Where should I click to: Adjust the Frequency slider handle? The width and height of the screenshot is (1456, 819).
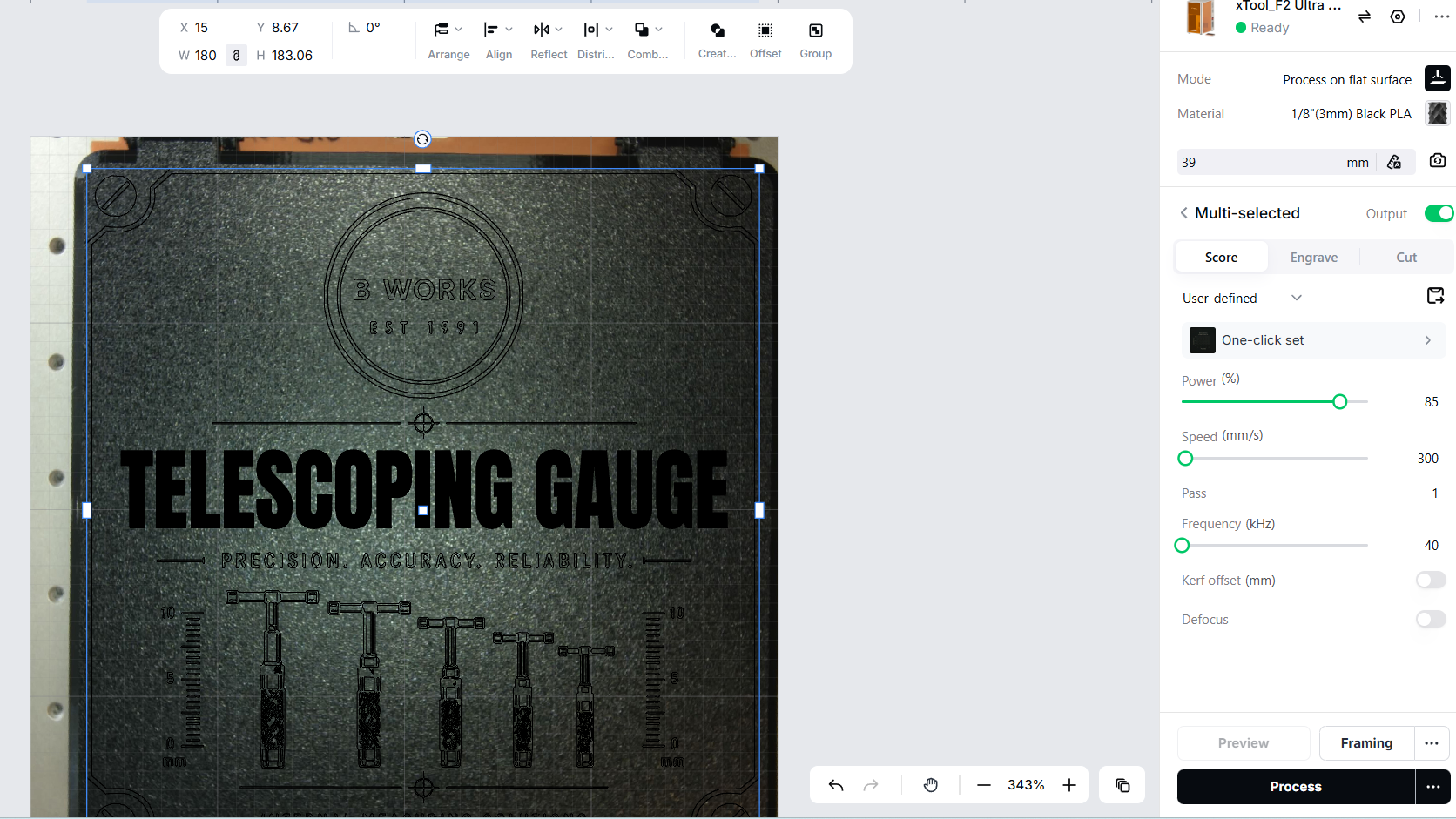(1182, 545)
